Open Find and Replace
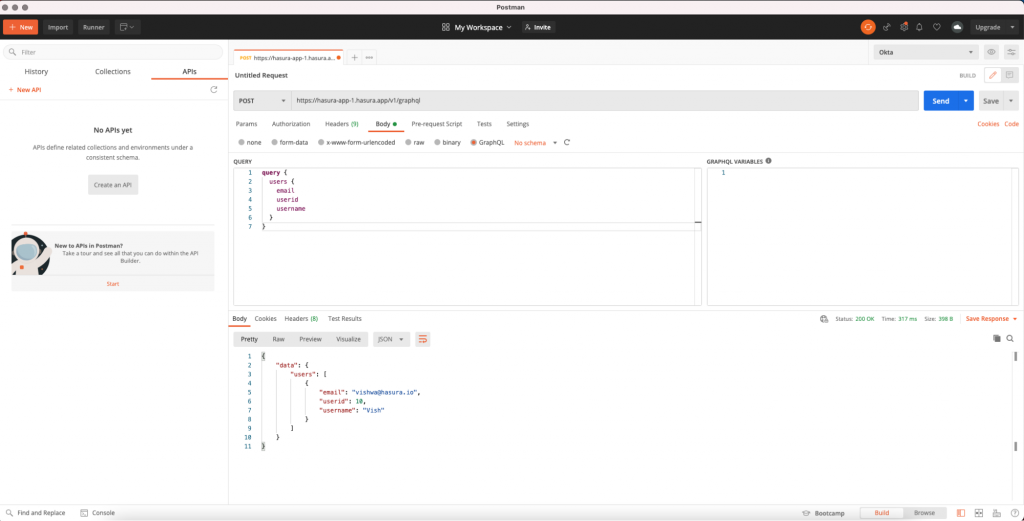This screenshot has height=521, width=1024. 35,513
